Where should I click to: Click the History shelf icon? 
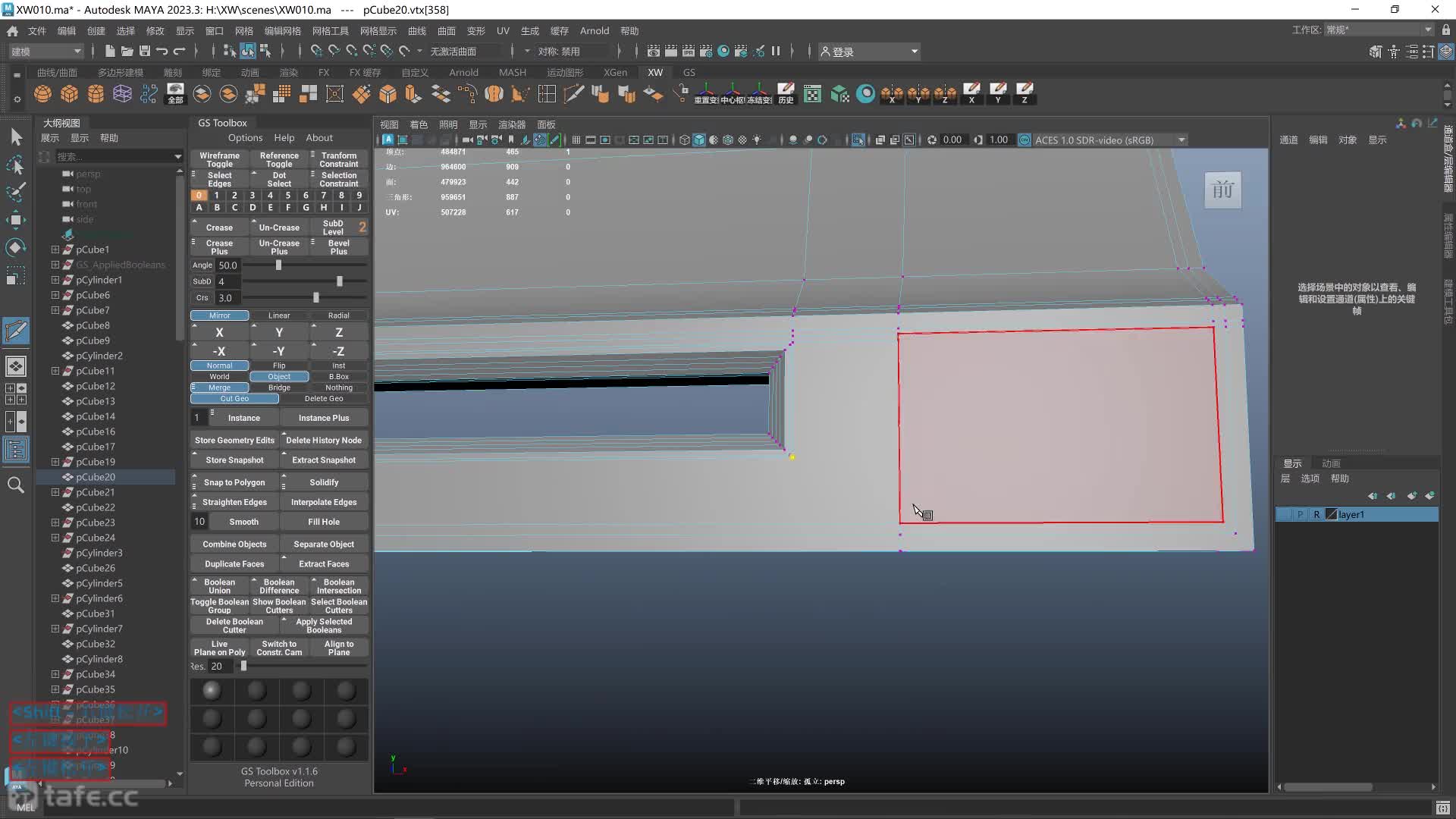786,94
